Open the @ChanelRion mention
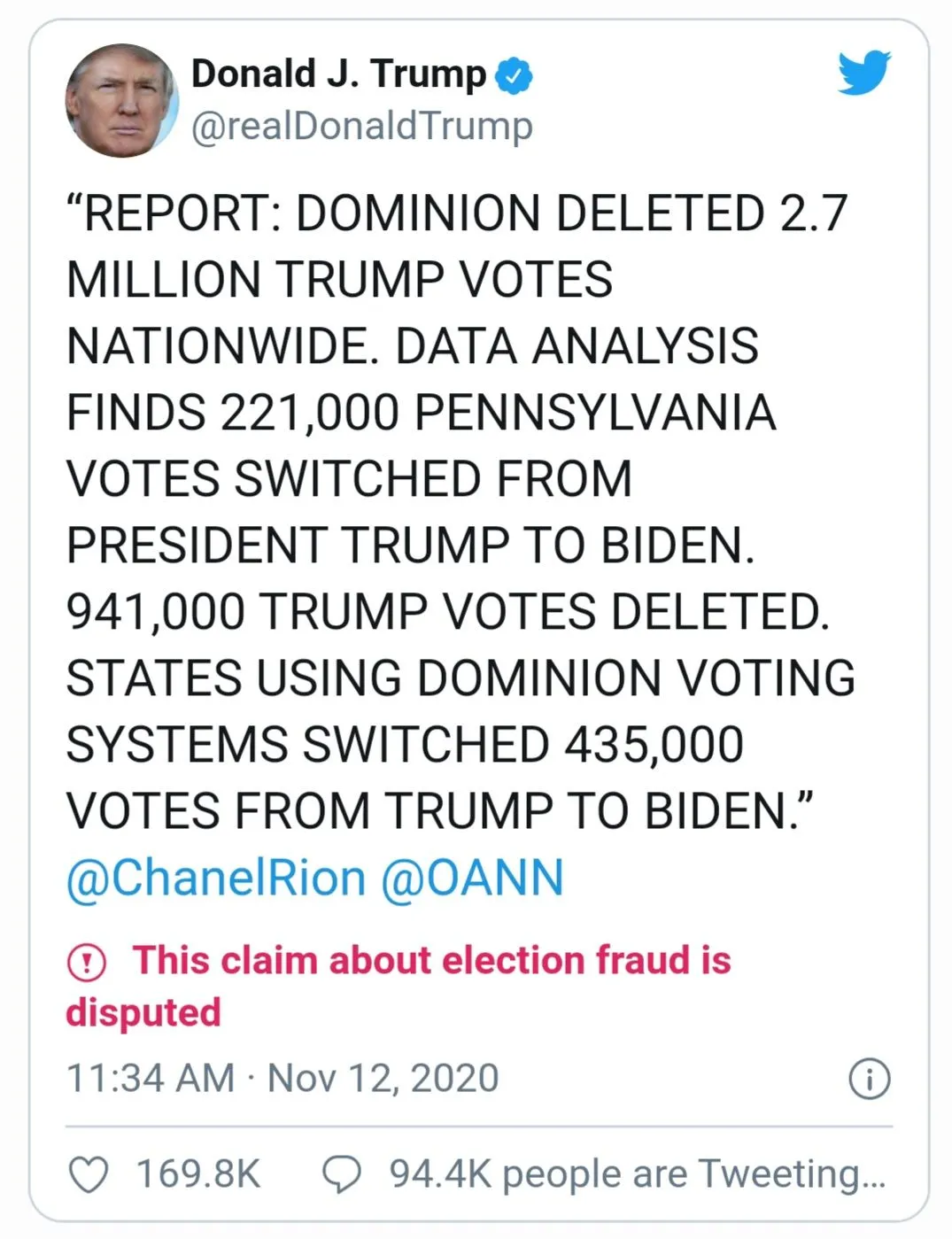Viewport: 952px width, 1239px height. (216, 879)
